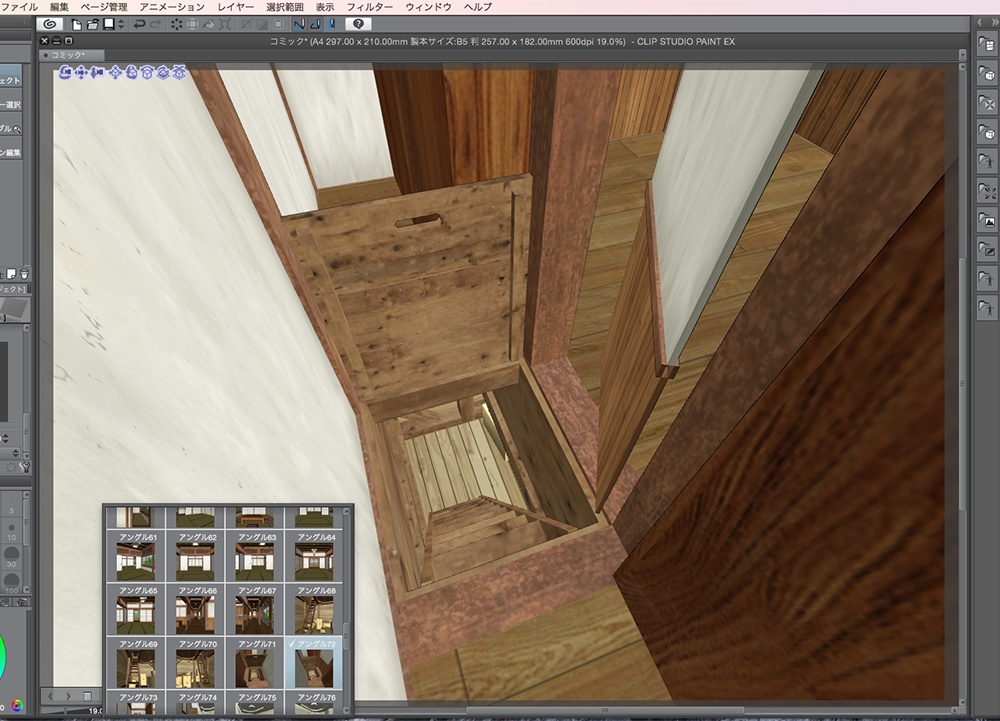Open the レイヤー menu
1000x721 pixels.
click(x=235, y=7)
